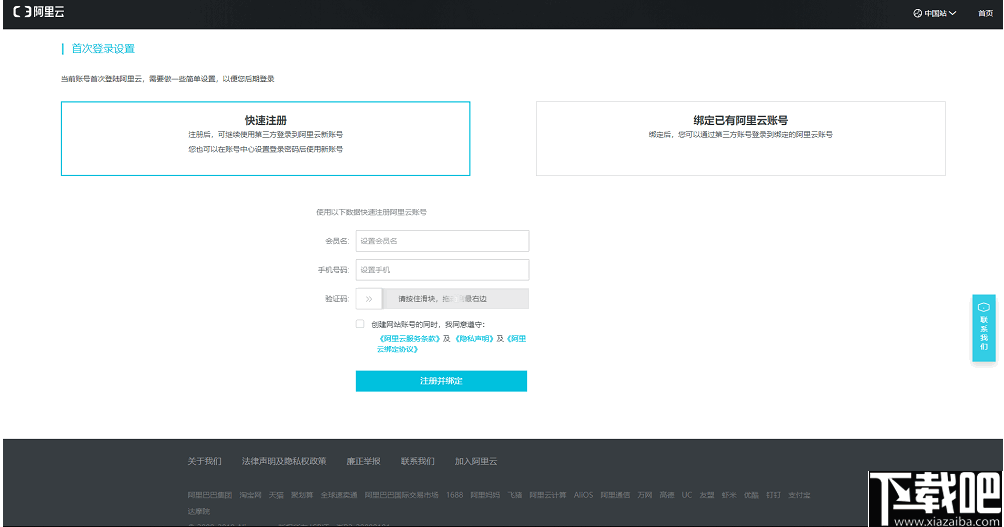Screen dimensions: 1004x527
Task: Select the 绑定已有阿里云账号 option card
Action: click(741, 138)
